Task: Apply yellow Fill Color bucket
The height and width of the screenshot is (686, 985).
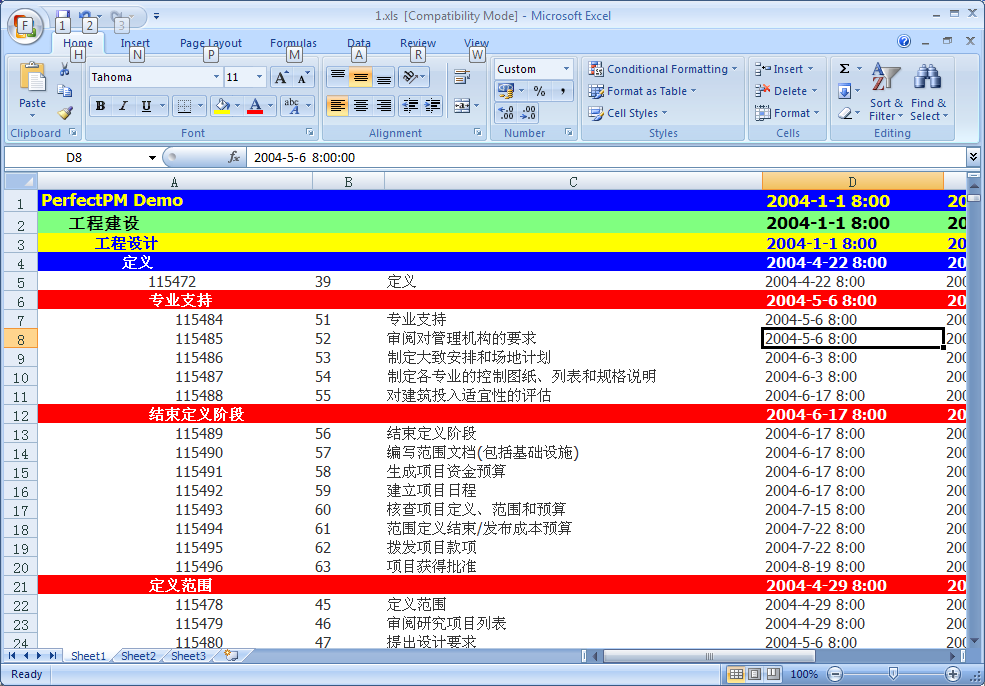Action: pyautogui.click(x=222, y=106)
